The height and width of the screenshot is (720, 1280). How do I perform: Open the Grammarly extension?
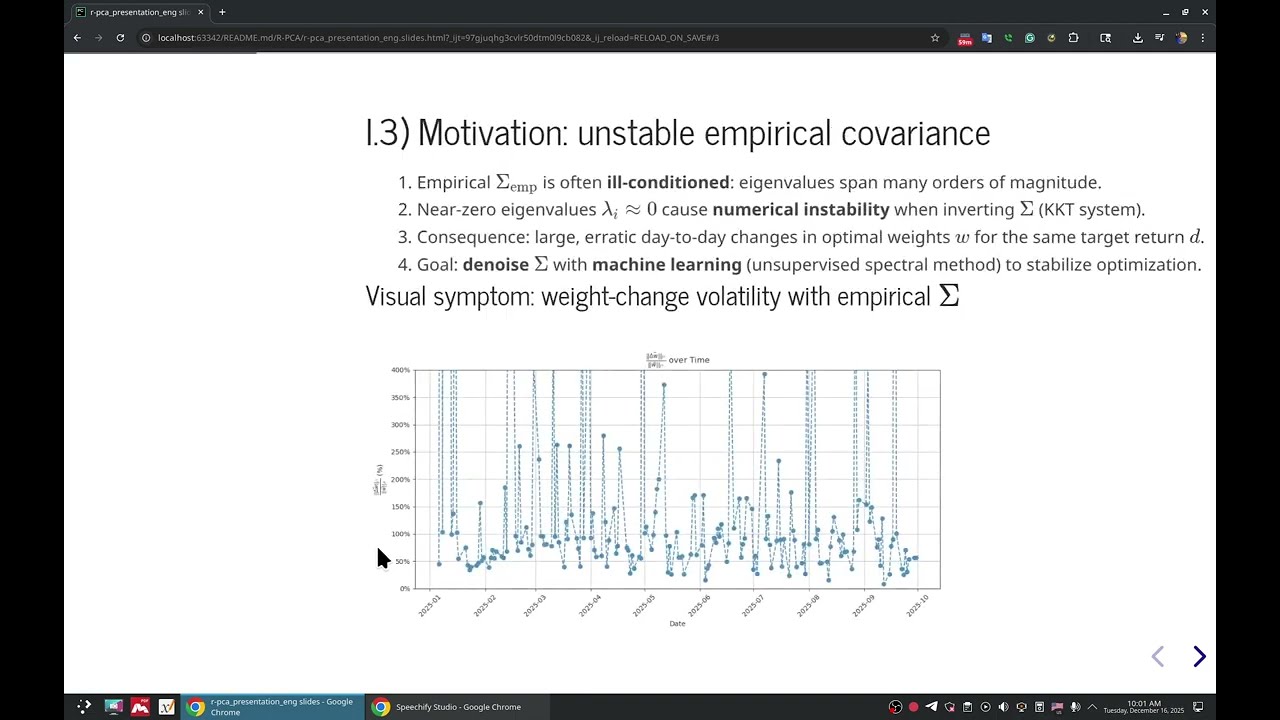pyautogui.click(x=1029, y=38)
